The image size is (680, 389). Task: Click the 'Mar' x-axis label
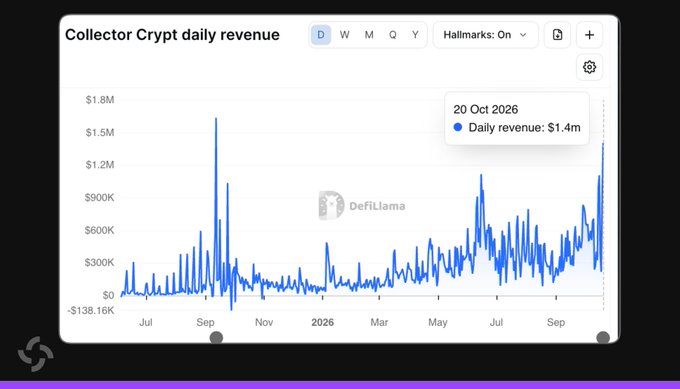pos(379,322)
